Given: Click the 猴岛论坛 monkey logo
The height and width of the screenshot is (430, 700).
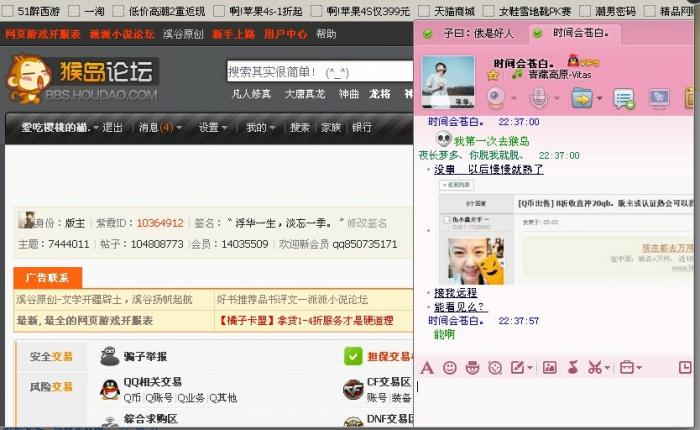Looking at the screenshot, I should pyautogui.click(x=82, y=79).
